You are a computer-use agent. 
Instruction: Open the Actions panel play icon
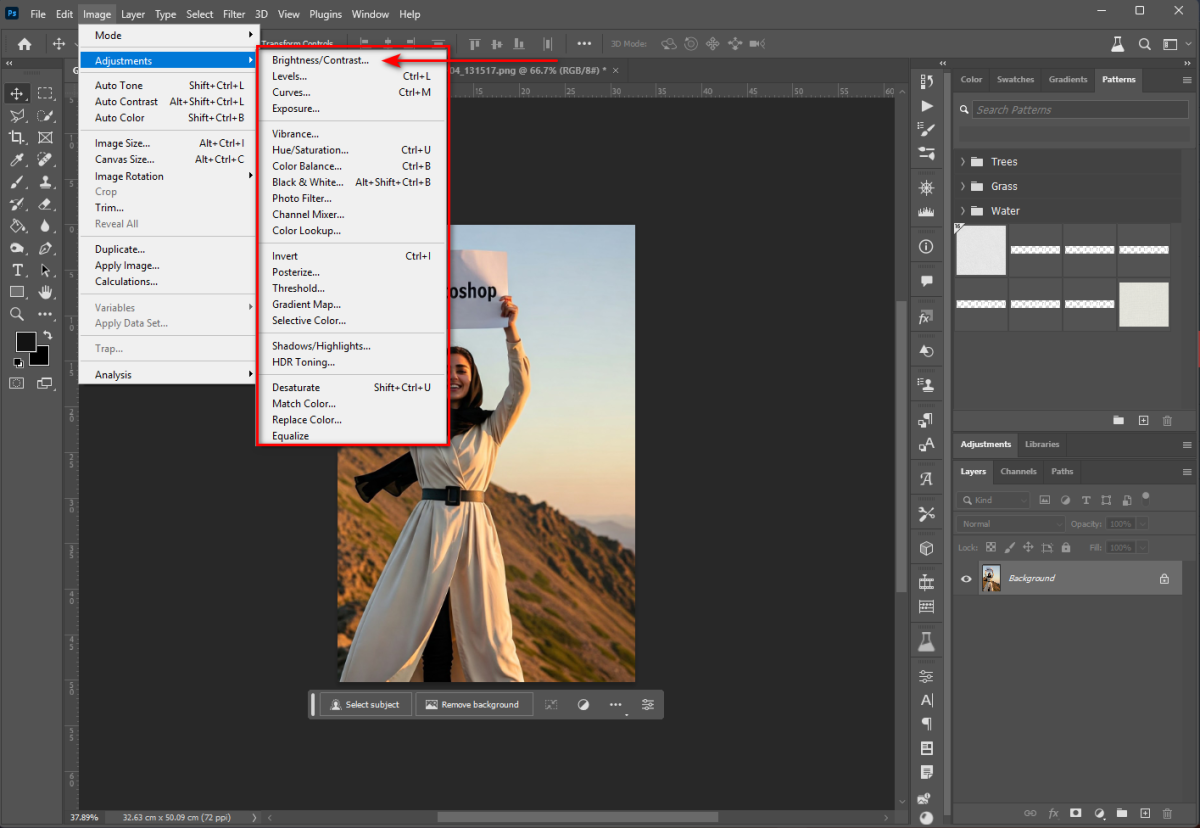(x=927, y=105)
